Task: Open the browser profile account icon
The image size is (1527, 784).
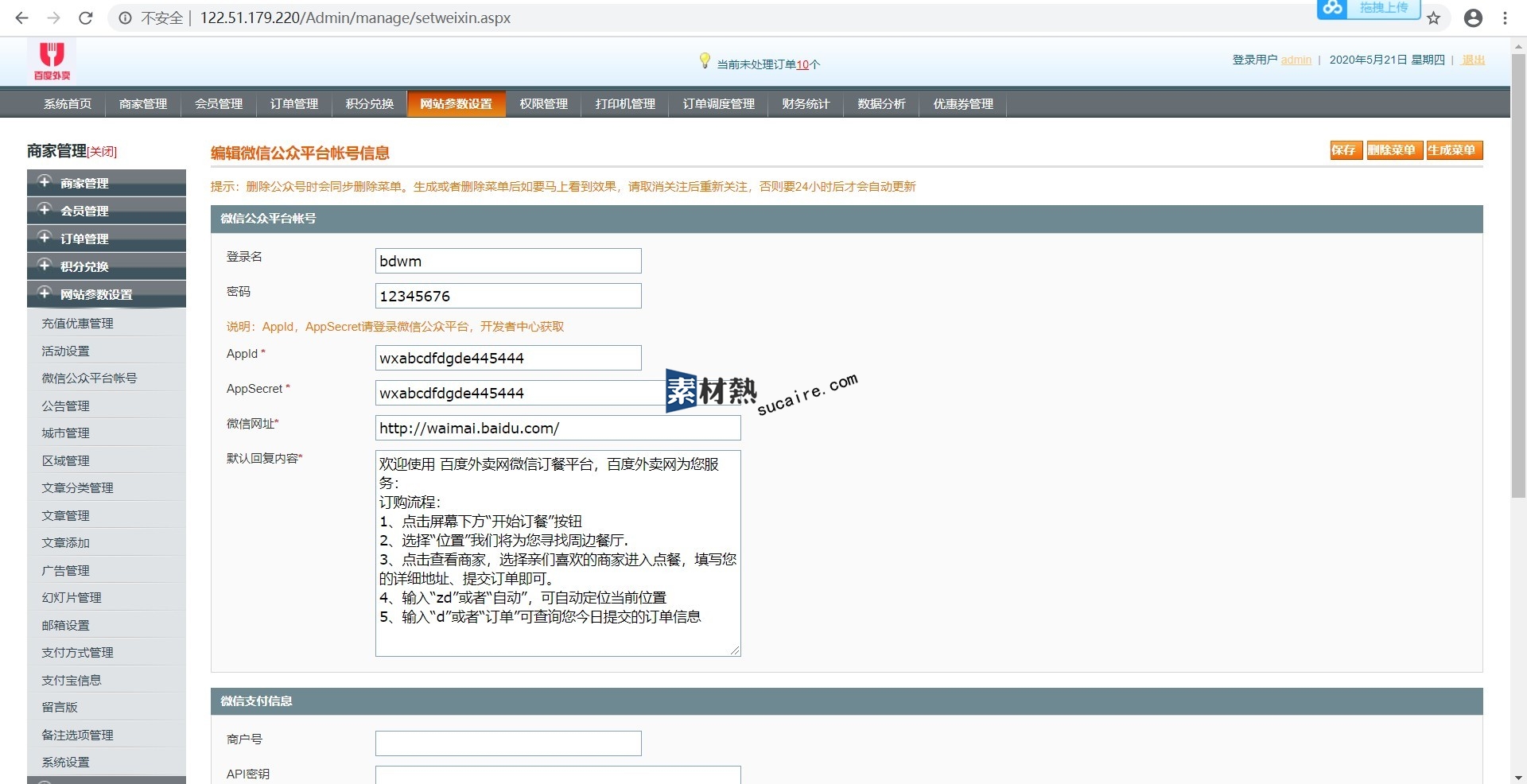Action: [1473, 18]
